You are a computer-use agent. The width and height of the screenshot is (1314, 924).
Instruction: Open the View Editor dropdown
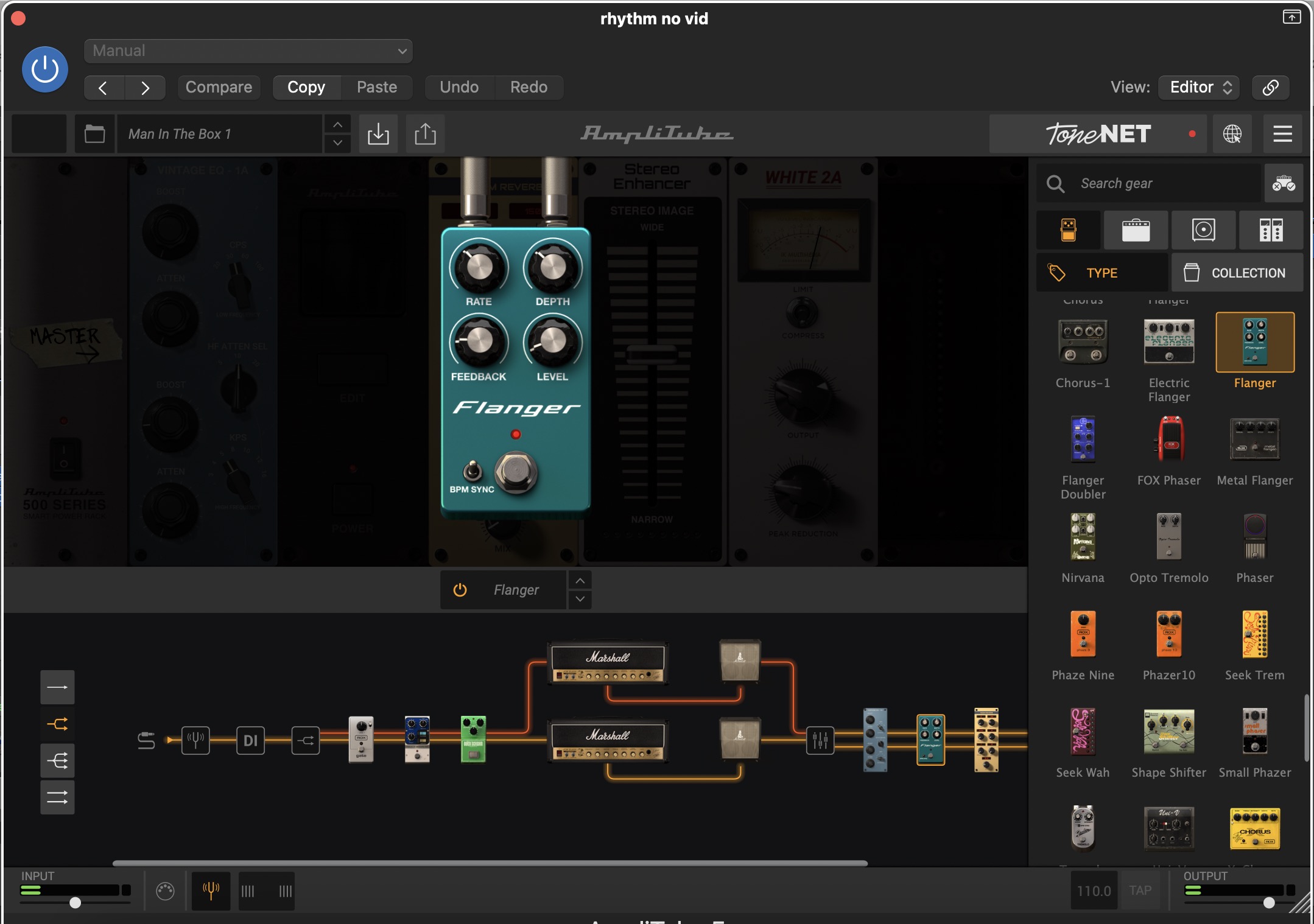[1199, 87]
